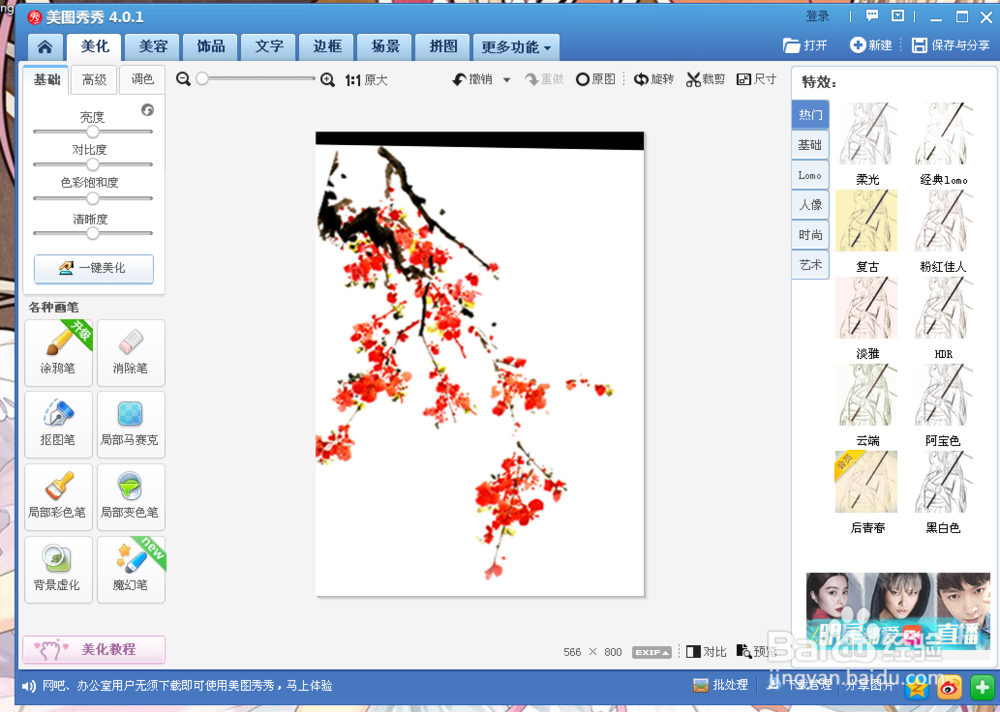Viewport: 1000px width, 712px height.
Task: Click the EXIF info badge
Action: 652,652
